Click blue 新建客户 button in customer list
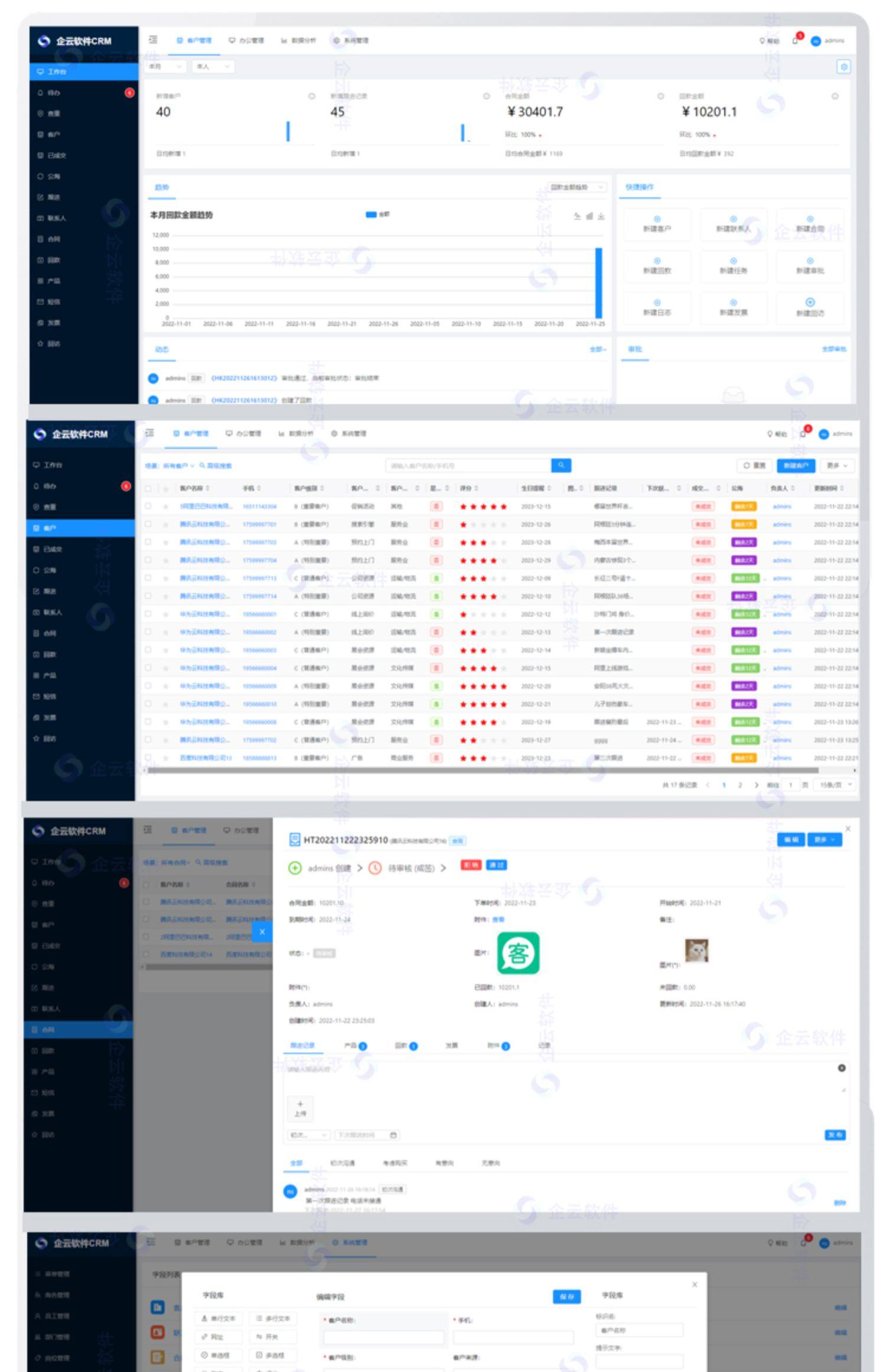 click(796, 466)
